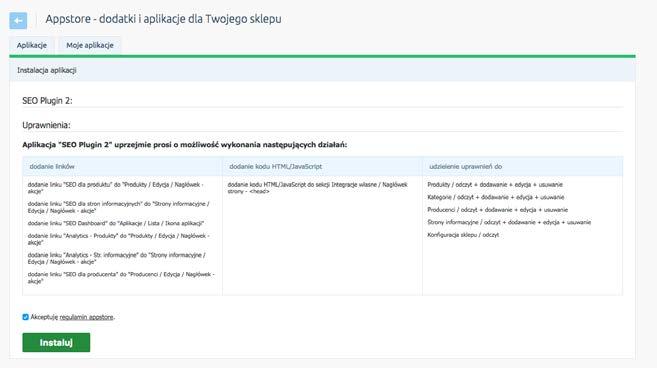Click the Produkty permissions line

click(x=495, y=184)
